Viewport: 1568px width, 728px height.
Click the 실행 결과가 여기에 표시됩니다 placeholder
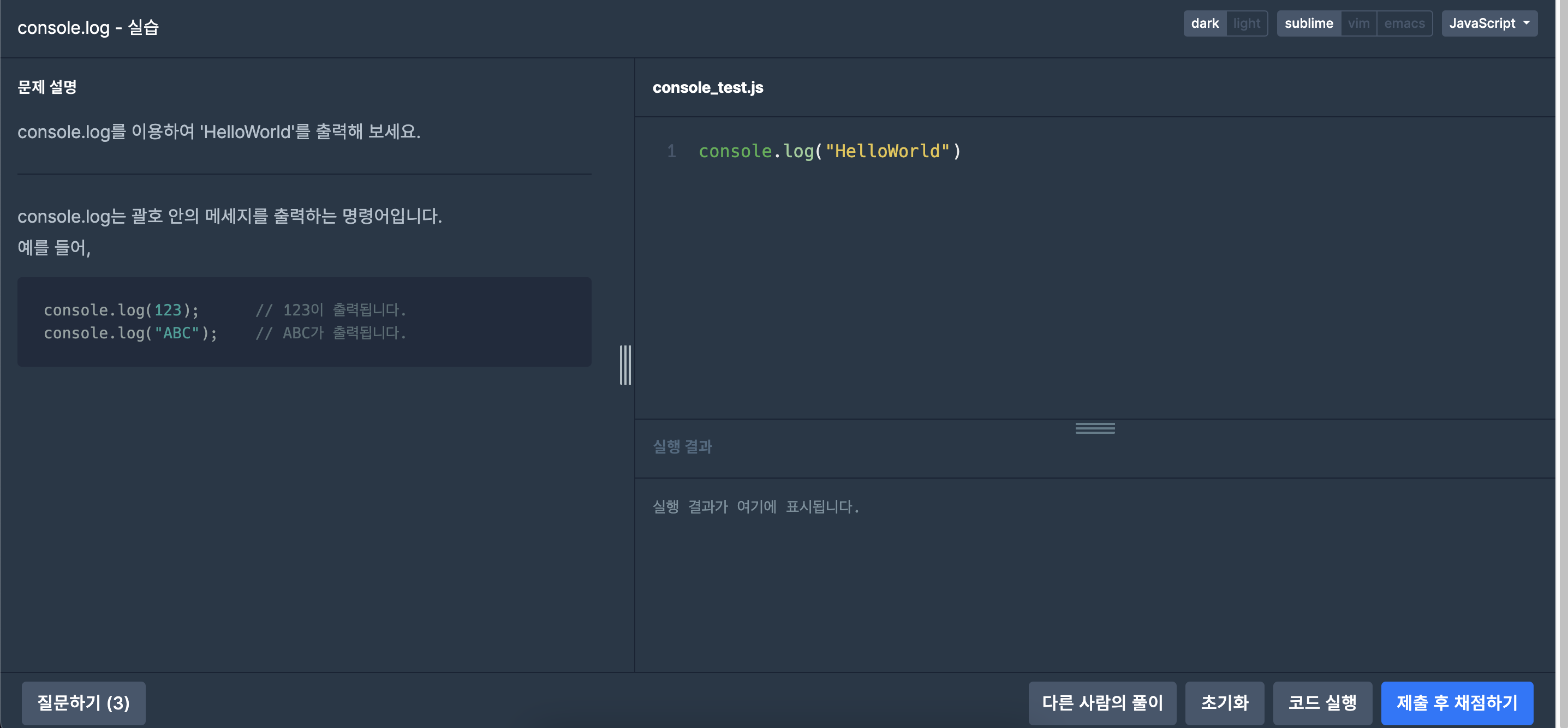[755, 506]
